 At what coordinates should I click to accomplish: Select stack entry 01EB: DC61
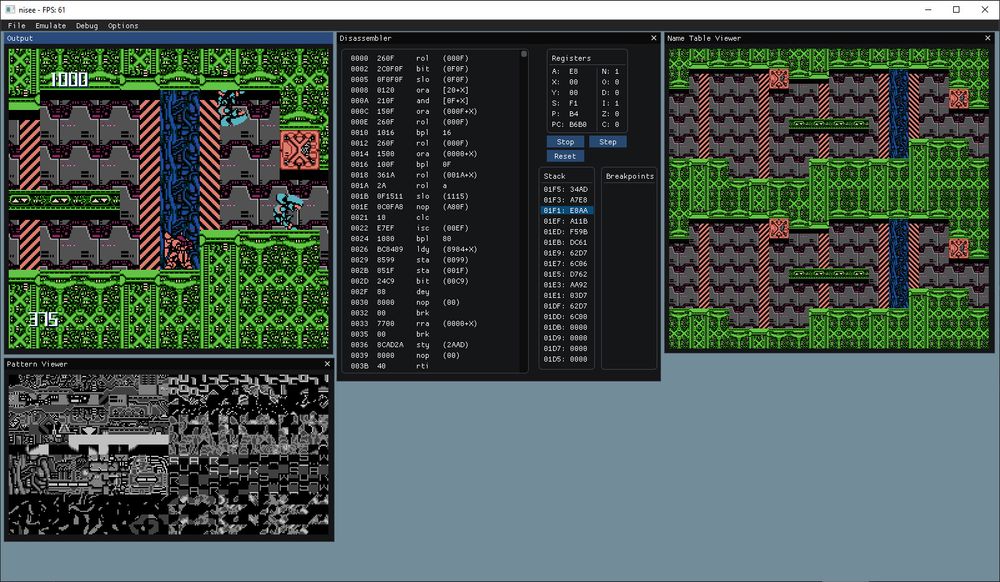pyautogui.click(x=566, y=242)
